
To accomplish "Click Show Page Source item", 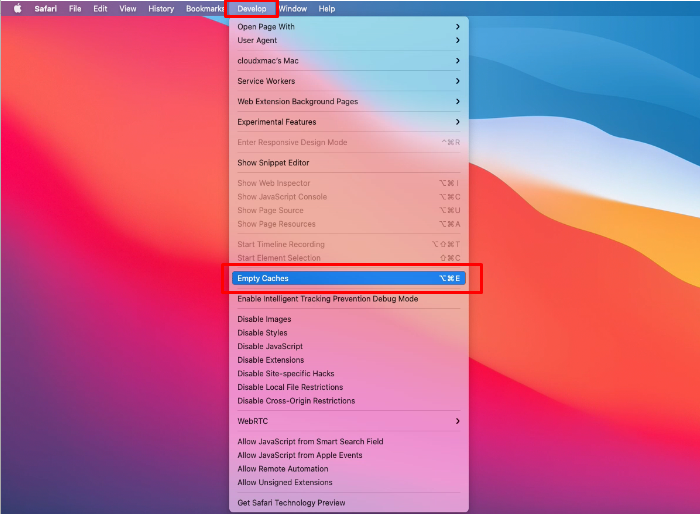I will pyautogui.click(x=349, y=210).
